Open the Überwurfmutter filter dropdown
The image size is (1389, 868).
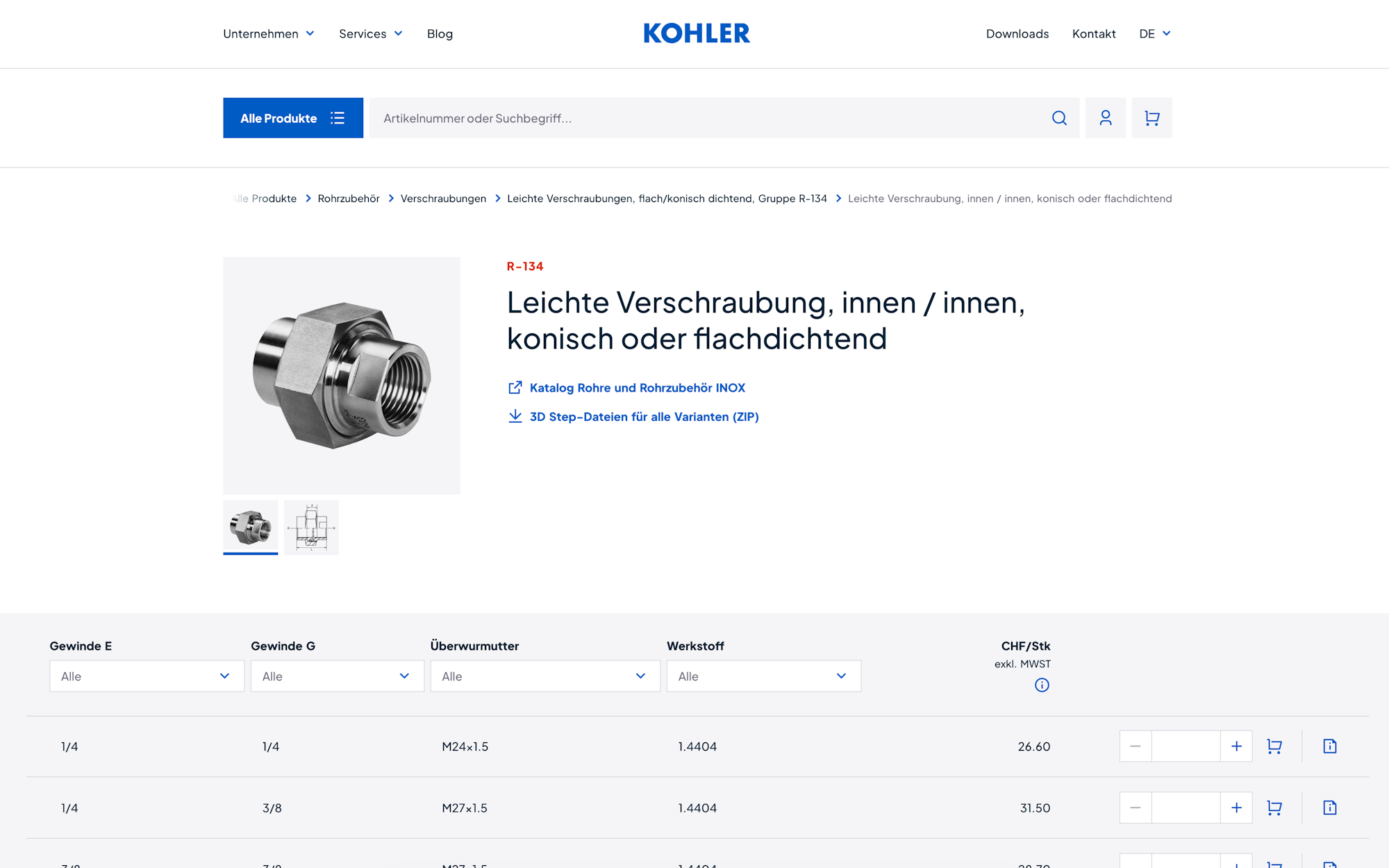tap(545, 676)
